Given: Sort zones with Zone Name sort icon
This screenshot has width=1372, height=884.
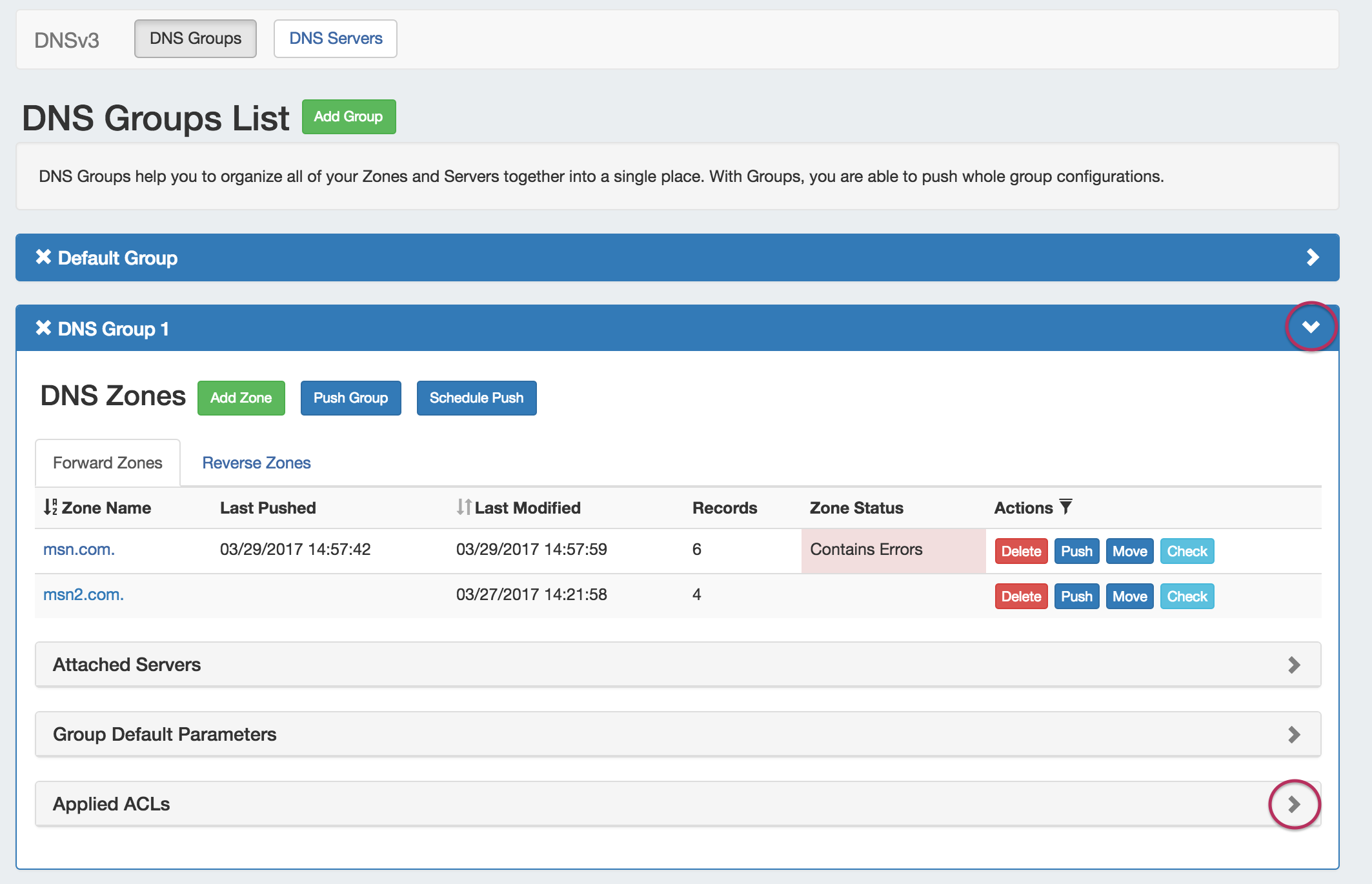Looking at the screenshot, I should [50, 507].
